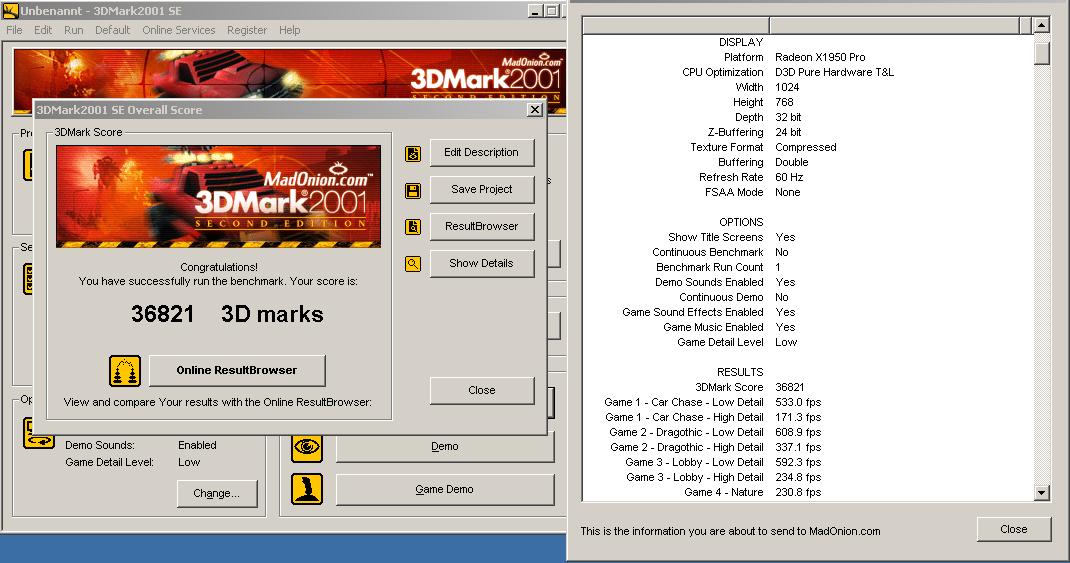Open the Edit menu
The height and width of the screenshot is (563, 1070).
click(x=43, y=30)
